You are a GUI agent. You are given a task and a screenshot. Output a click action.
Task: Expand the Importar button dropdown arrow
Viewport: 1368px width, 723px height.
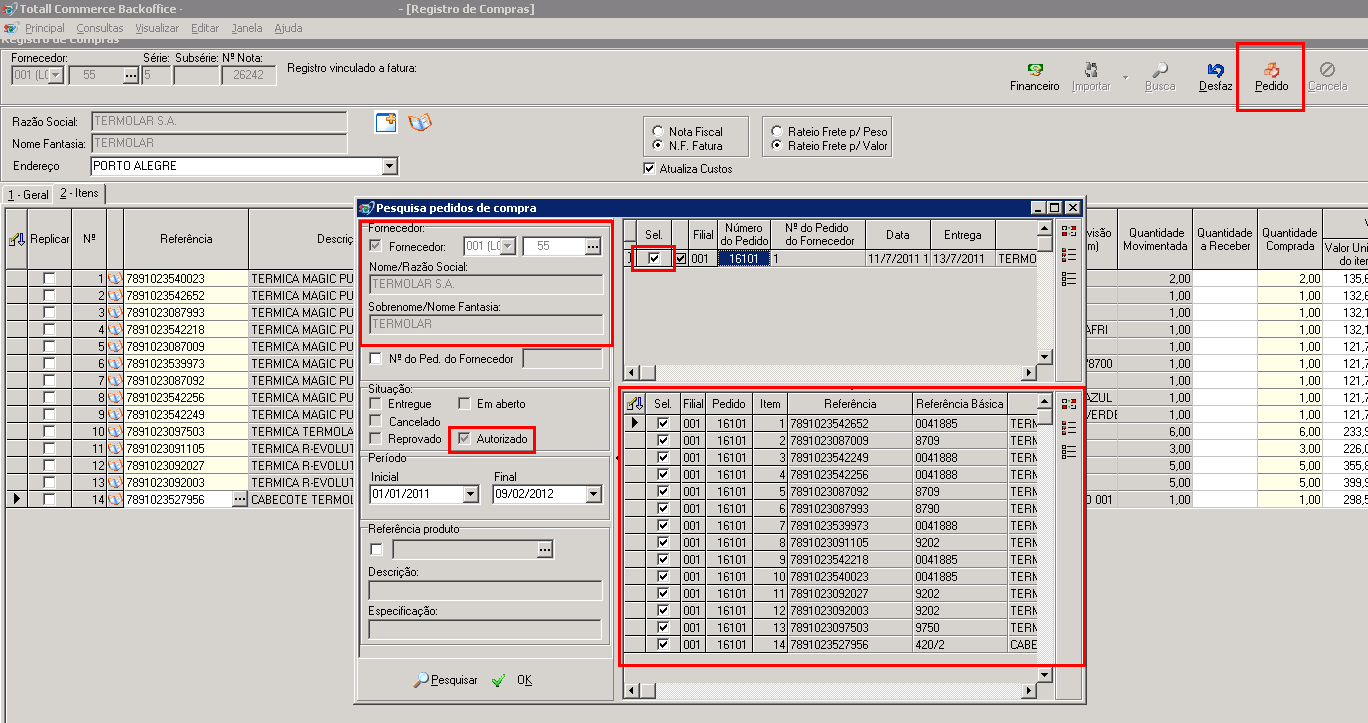click(1124, 77)
